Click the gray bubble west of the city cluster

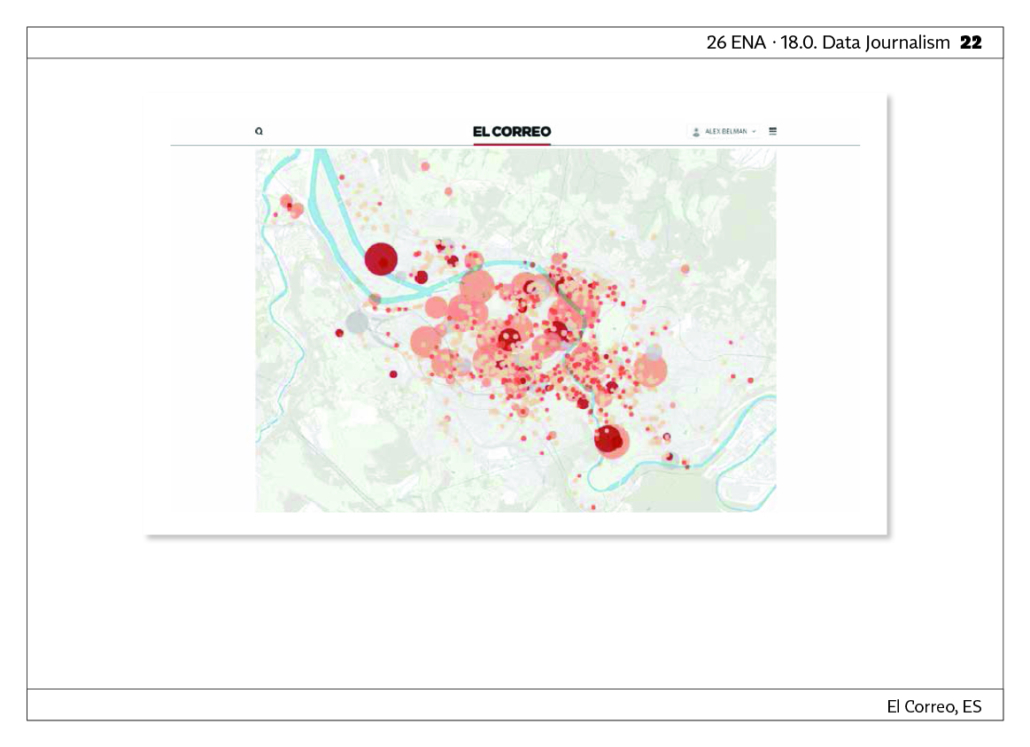click(357, 323)
